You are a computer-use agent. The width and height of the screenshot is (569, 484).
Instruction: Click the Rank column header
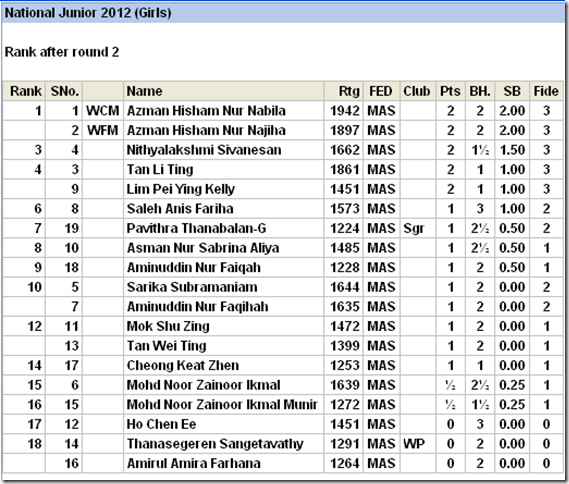click(24, 91)
